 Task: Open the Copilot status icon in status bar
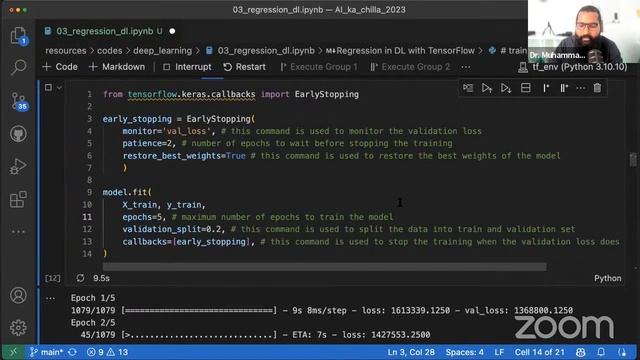[x=580, y=352]
